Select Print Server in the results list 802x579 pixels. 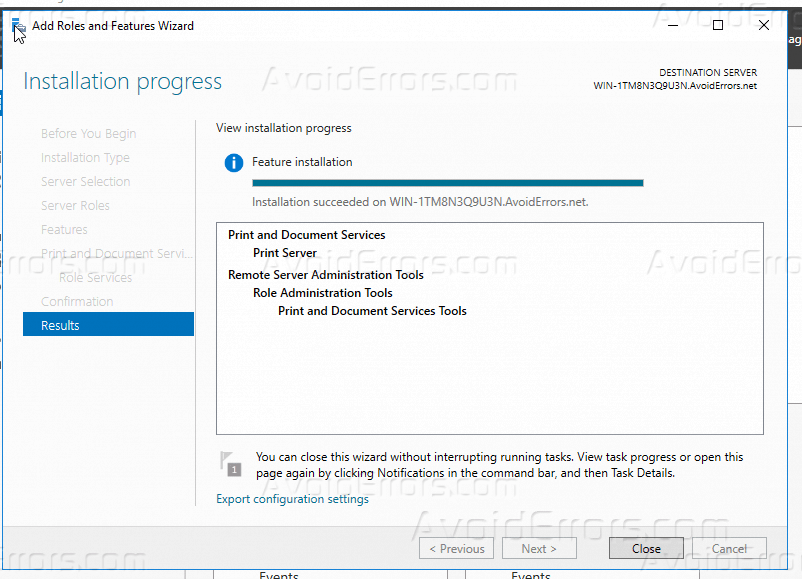[x=284, y=253]
